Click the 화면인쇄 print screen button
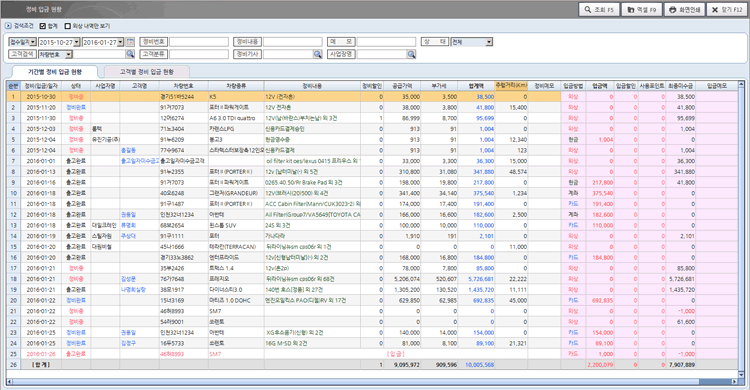750x390 pixels. coord(684,10)
